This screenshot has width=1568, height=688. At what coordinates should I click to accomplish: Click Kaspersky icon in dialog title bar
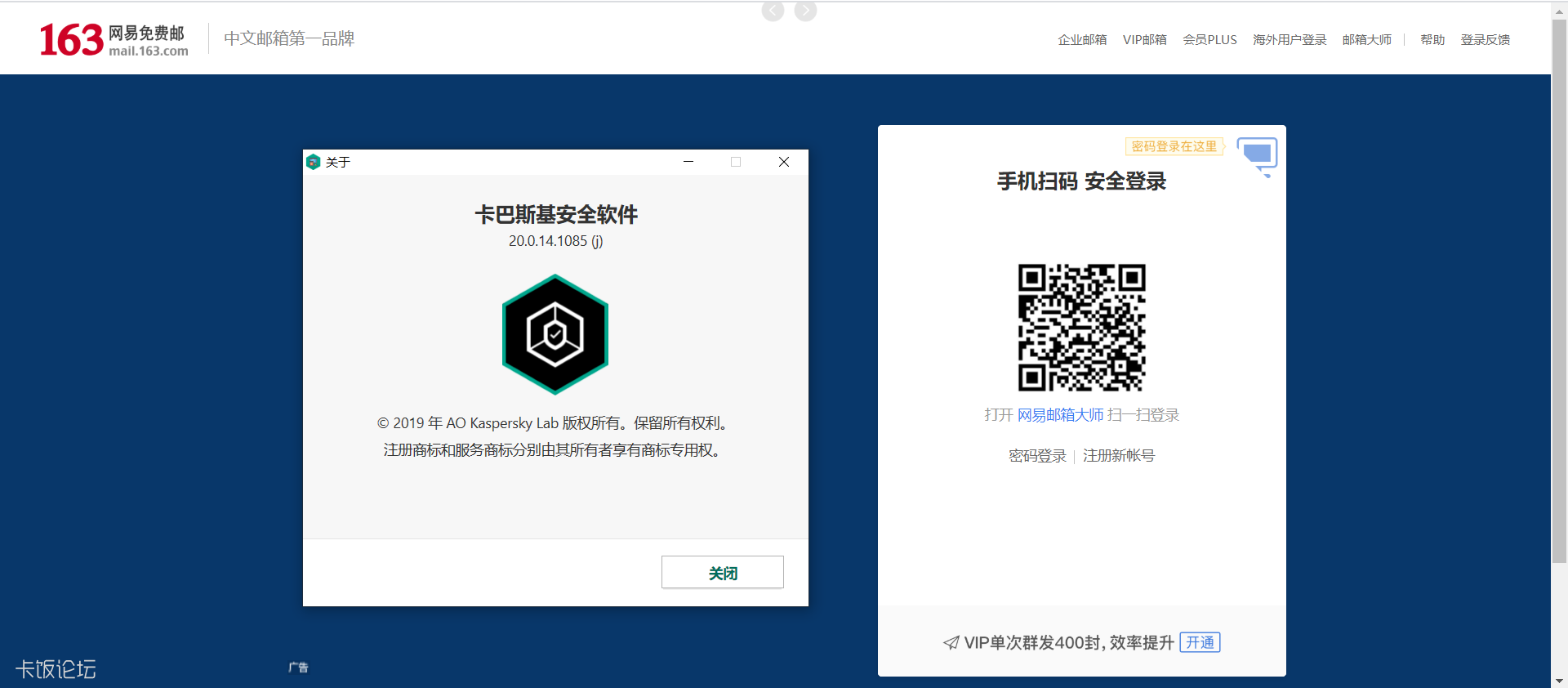[313, 162]
